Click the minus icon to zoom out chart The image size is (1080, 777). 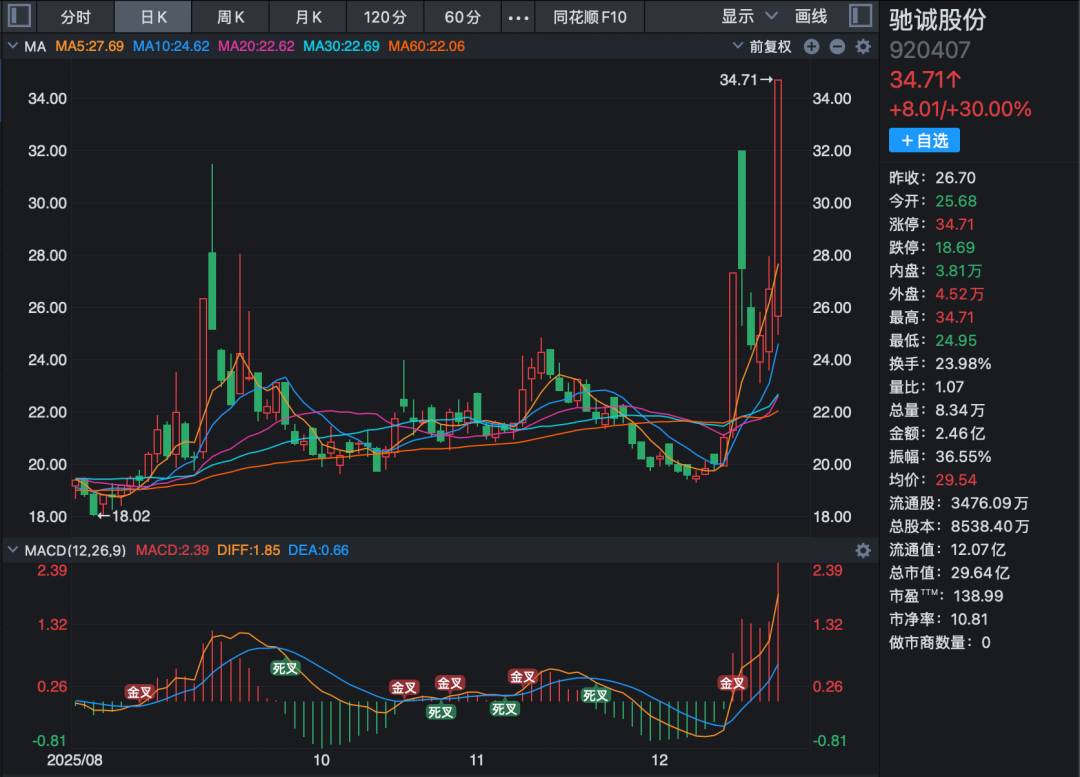pyautogui.click(x=837, y=47)
